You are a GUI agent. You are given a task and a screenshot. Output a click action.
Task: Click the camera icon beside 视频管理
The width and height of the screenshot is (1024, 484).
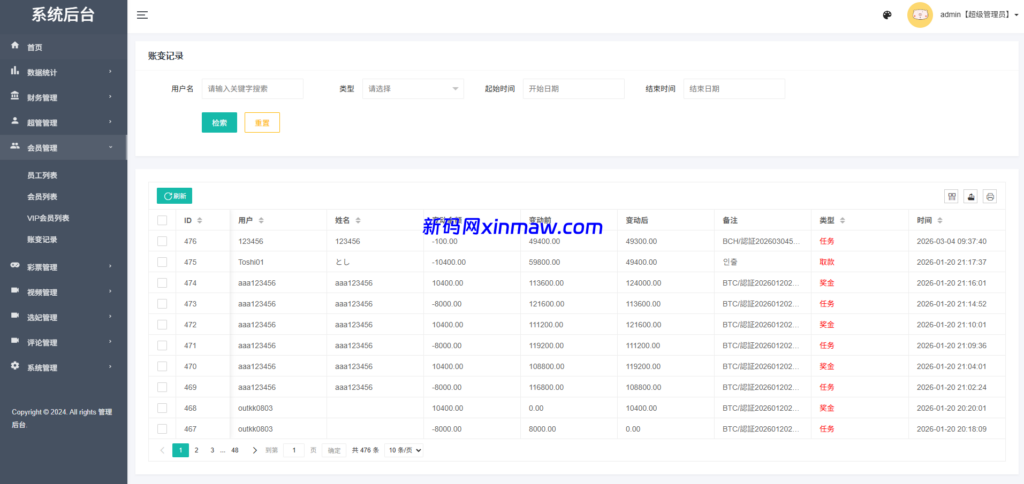pyautogui.click(x=15, y=291)
